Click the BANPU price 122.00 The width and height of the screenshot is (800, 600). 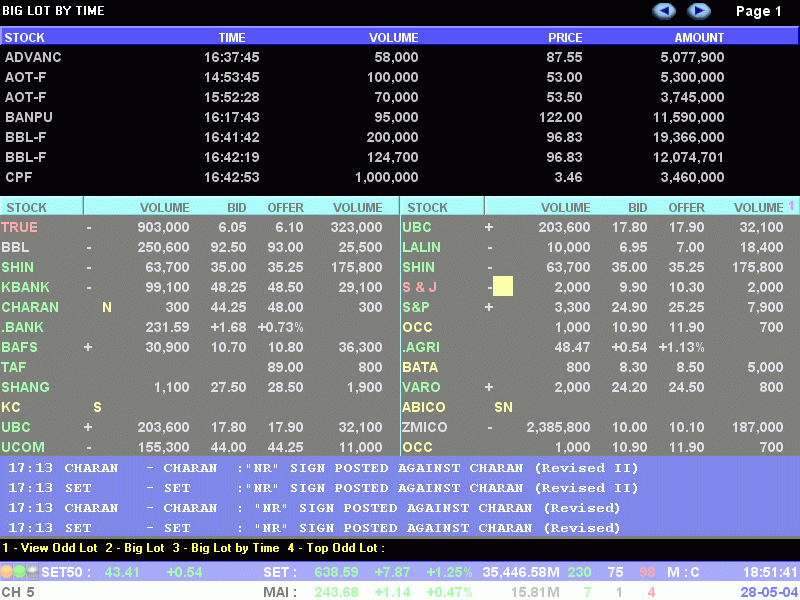[x=560, y=117]
